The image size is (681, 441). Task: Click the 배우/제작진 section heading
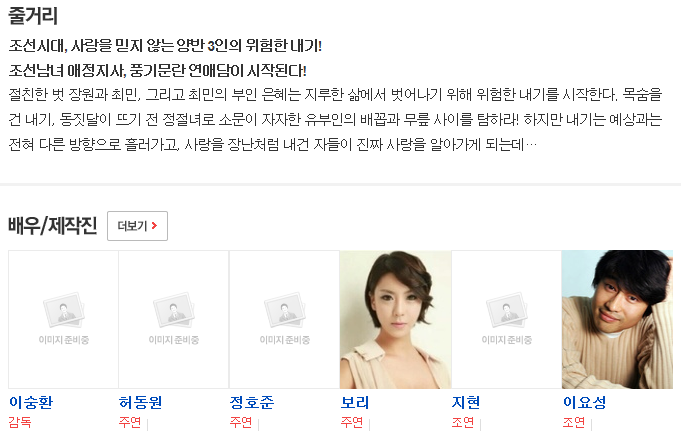click(53, 225)
